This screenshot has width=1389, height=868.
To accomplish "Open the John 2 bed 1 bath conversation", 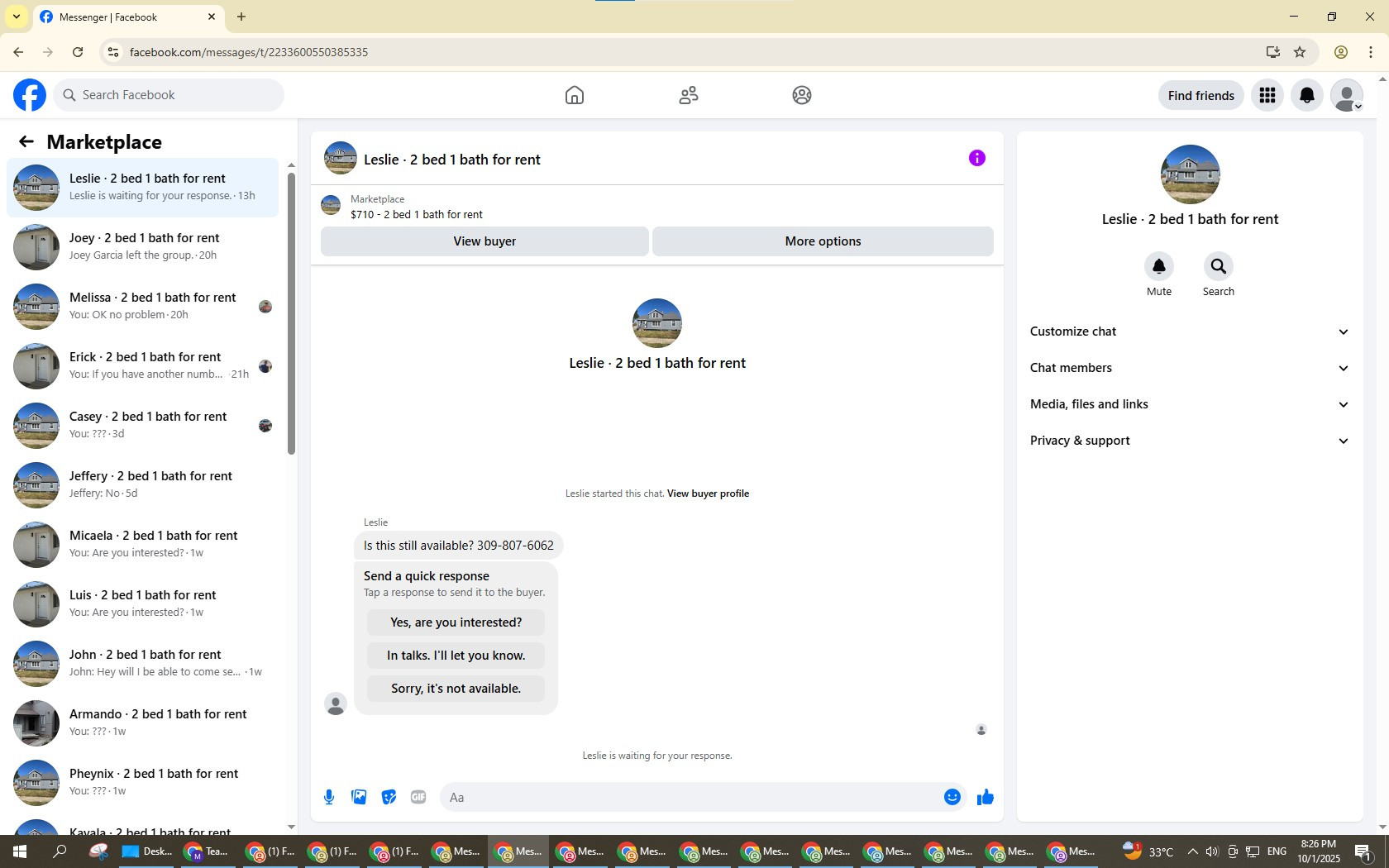I will click(144, 664).
